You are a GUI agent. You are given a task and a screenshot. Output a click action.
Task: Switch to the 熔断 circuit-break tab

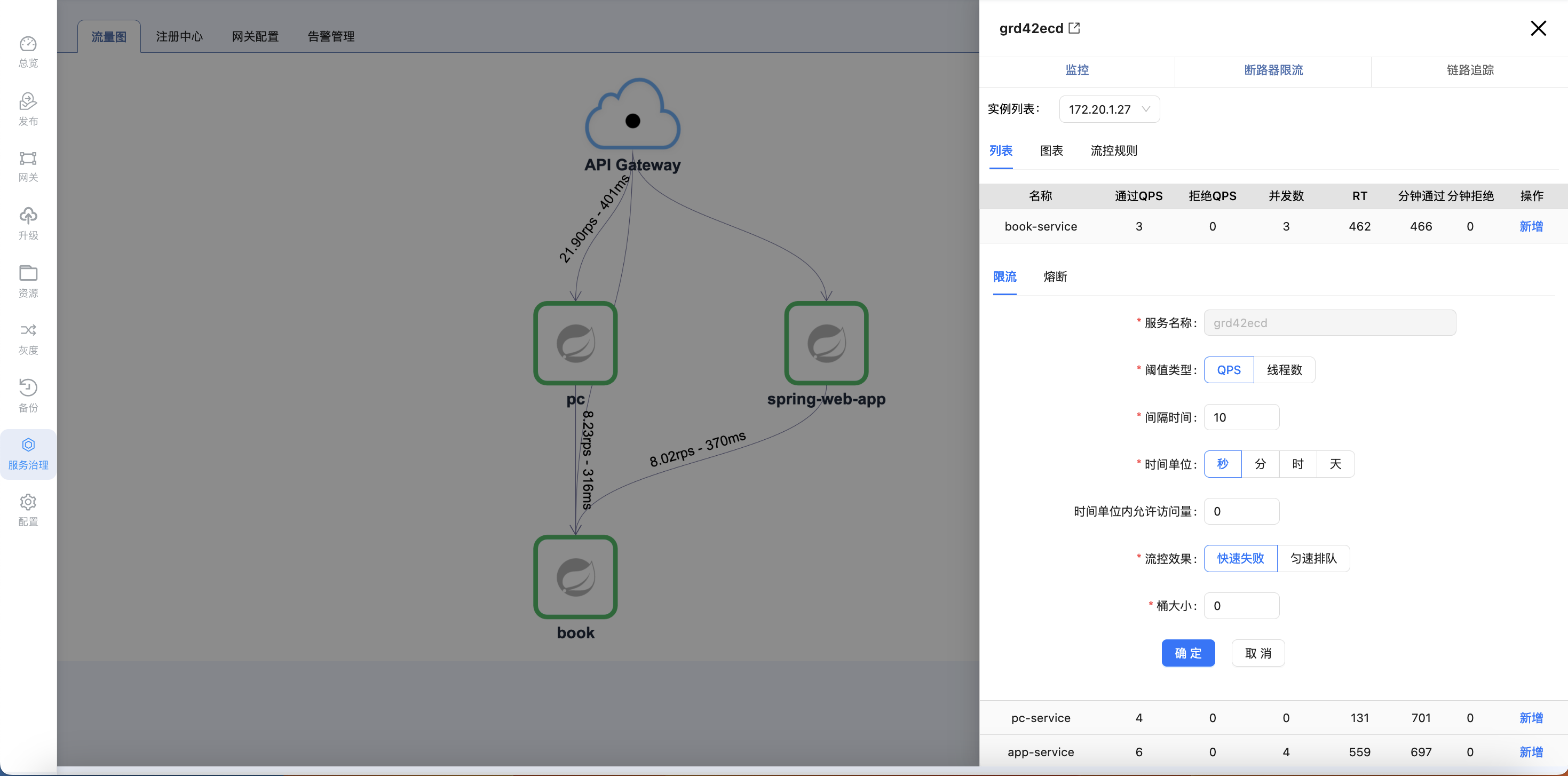pos(1055,277)
